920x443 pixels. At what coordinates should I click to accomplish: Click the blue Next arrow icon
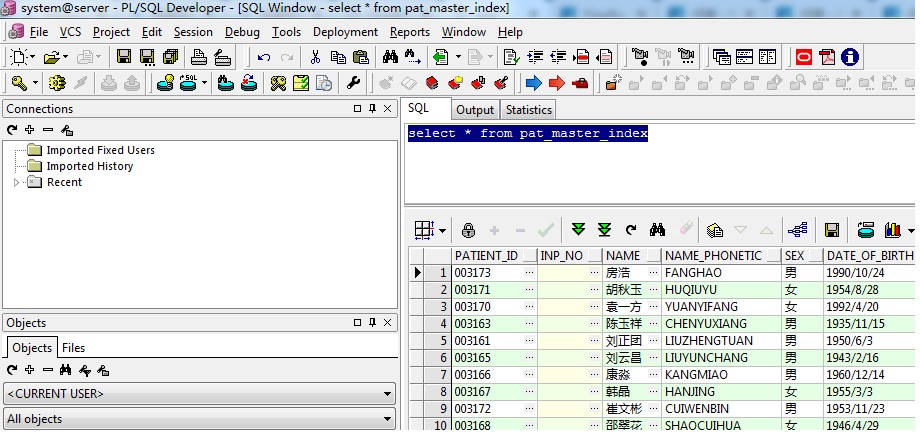coord(533,83)
